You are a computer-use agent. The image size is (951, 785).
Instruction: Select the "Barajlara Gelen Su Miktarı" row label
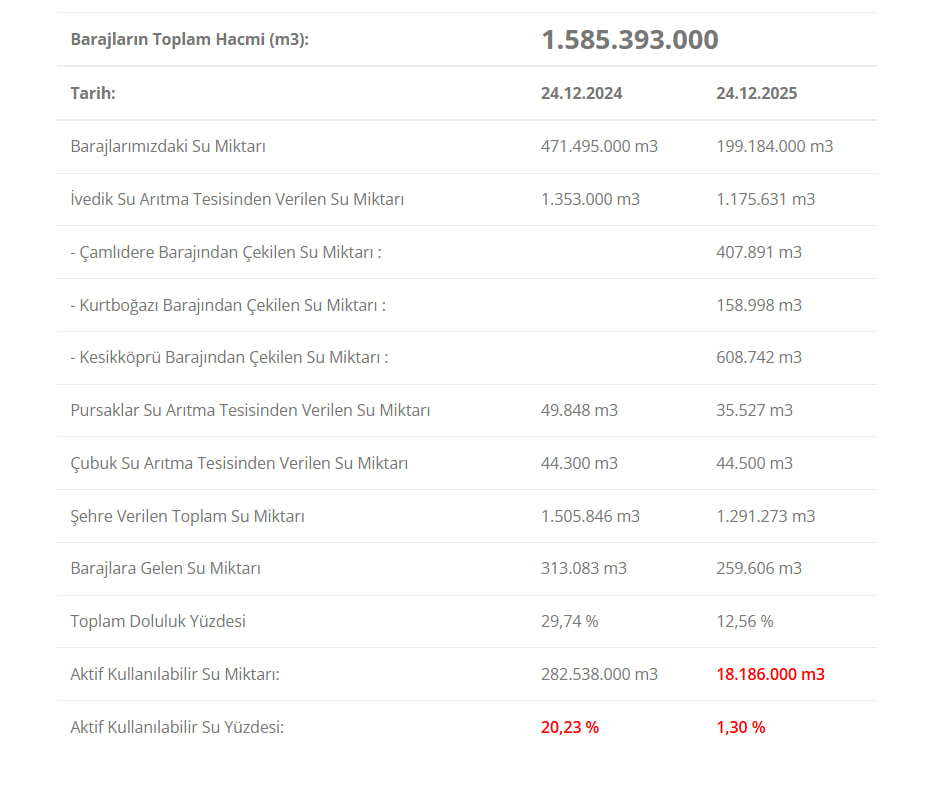point(165,568)
